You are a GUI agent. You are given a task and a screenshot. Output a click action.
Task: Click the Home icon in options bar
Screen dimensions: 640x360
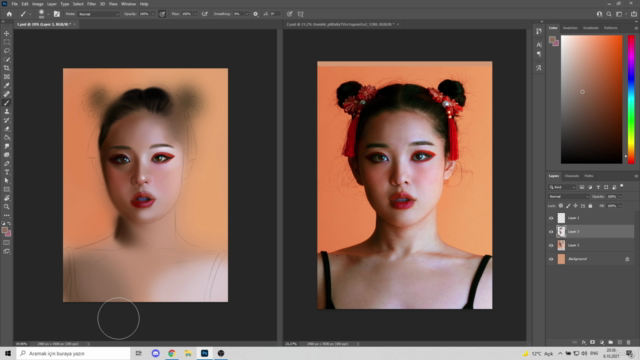tap(9, 14)
